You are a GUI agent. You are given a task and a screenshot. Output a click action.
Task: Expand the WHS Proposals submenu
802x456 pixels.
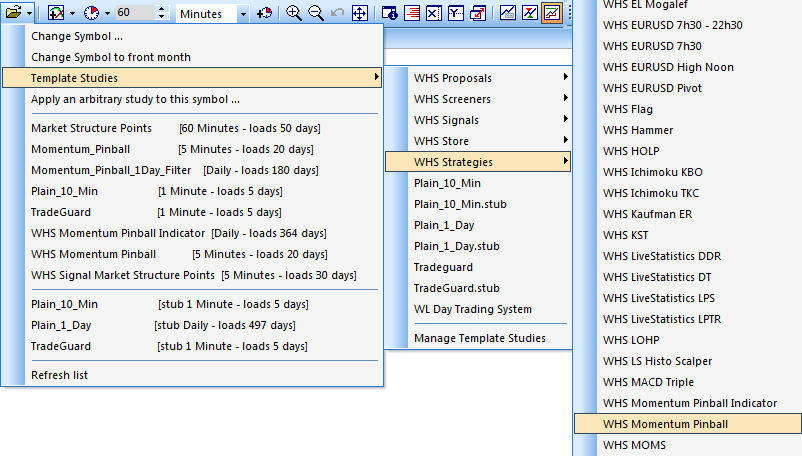point(478,78)
